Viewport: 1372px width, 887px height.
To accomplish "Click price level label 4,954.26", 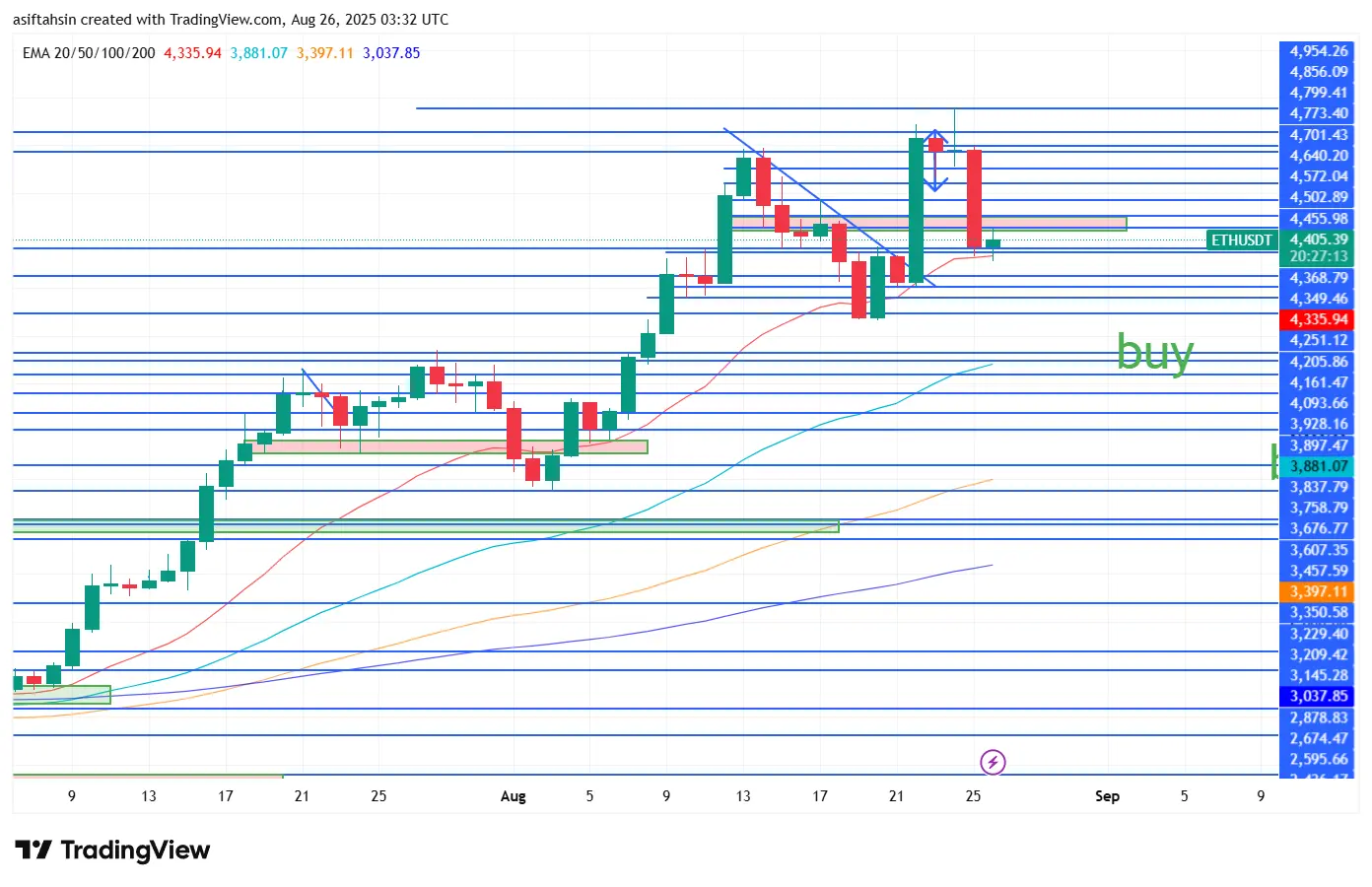I will click(1318, 51).
